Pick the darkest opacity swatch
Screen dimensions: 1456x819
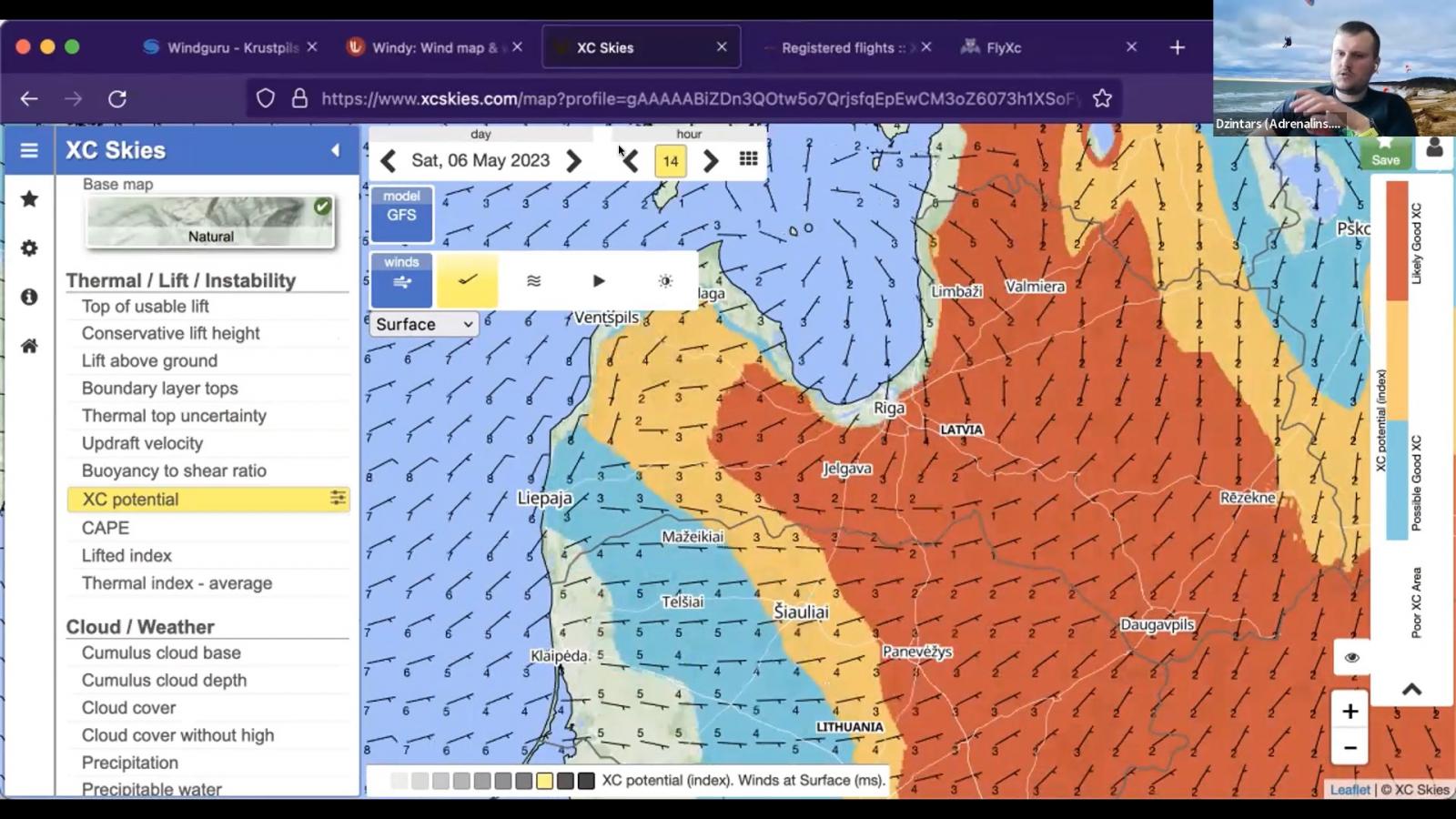pyautogui.click(x=586, y=781)
